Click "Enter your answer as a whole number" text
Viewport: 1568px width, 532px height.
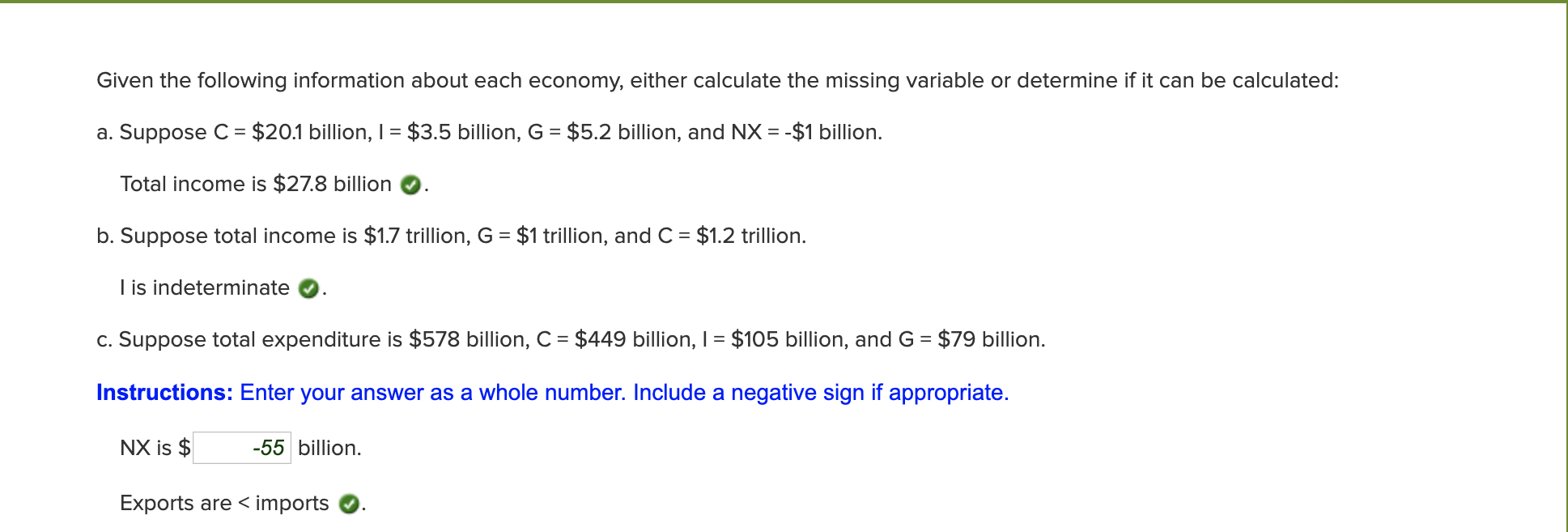click(x=432, y=393)
